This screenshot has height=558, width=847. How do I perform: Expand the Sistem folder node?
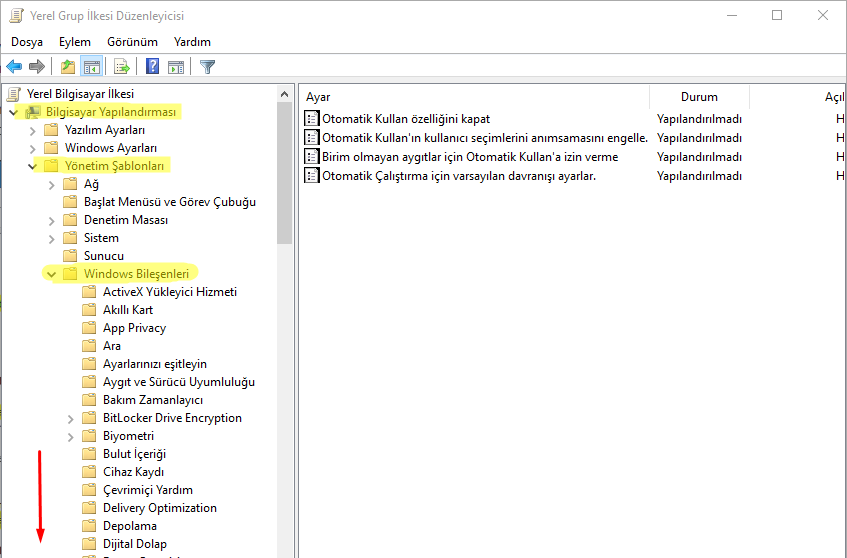(x=52, y=239)
